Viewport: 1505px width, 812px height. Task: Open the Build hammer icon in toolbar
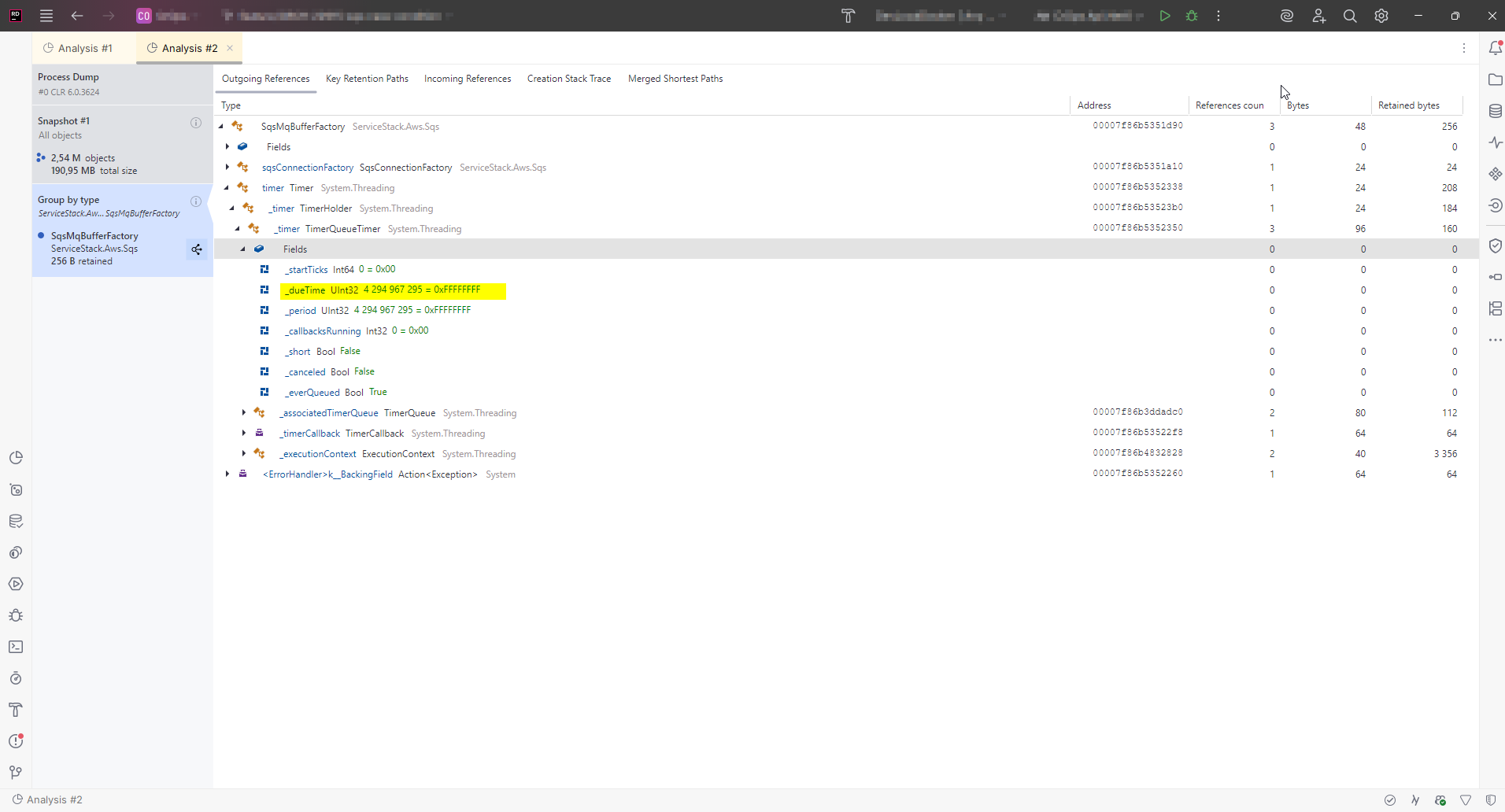point(848,16)
